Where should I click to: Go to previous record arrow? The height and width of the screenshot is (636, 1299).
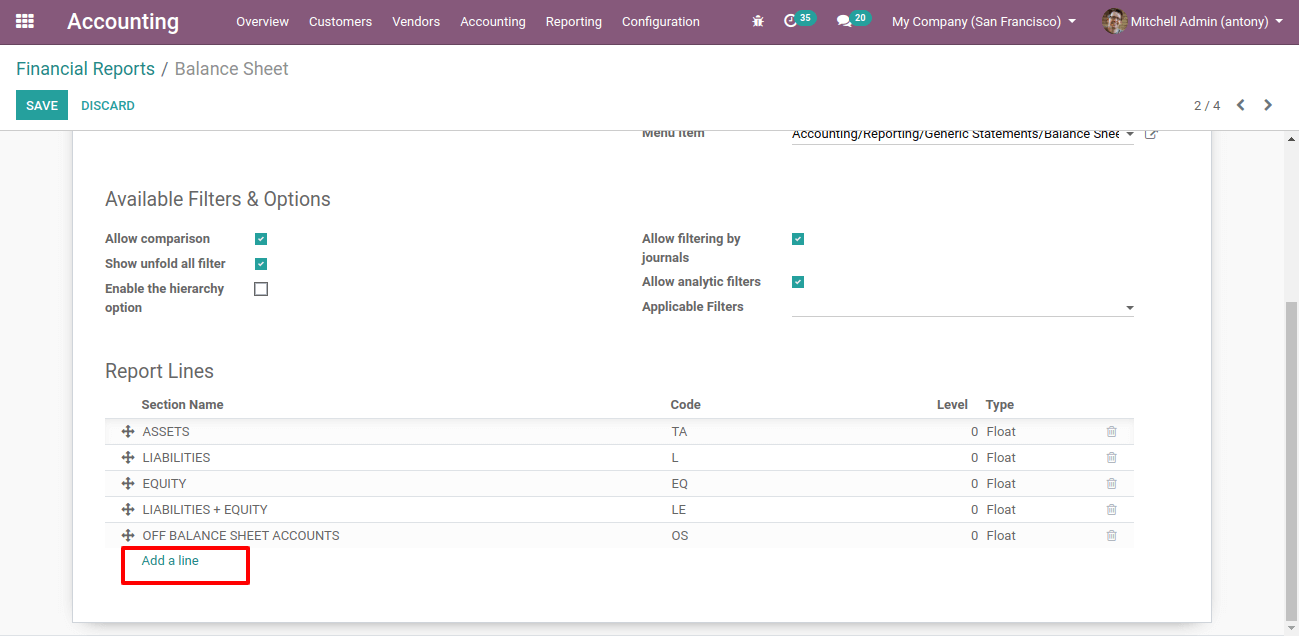[x=1241, y=105]
